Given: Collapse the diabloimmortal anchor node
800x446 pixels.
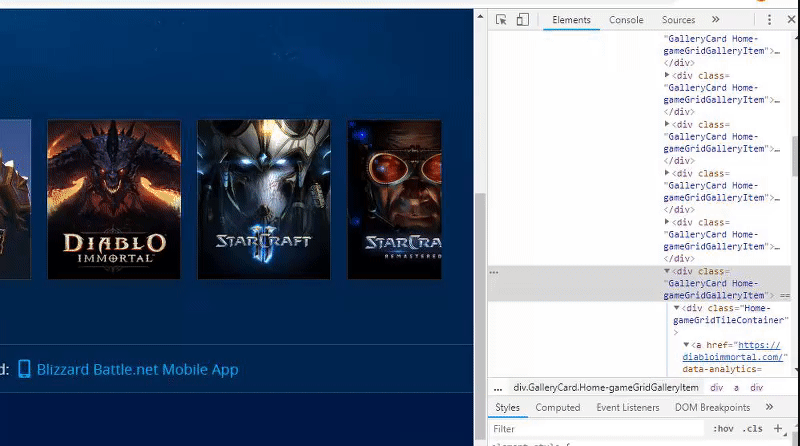Looking at the screenshot, I should click(x=686, y=344).
